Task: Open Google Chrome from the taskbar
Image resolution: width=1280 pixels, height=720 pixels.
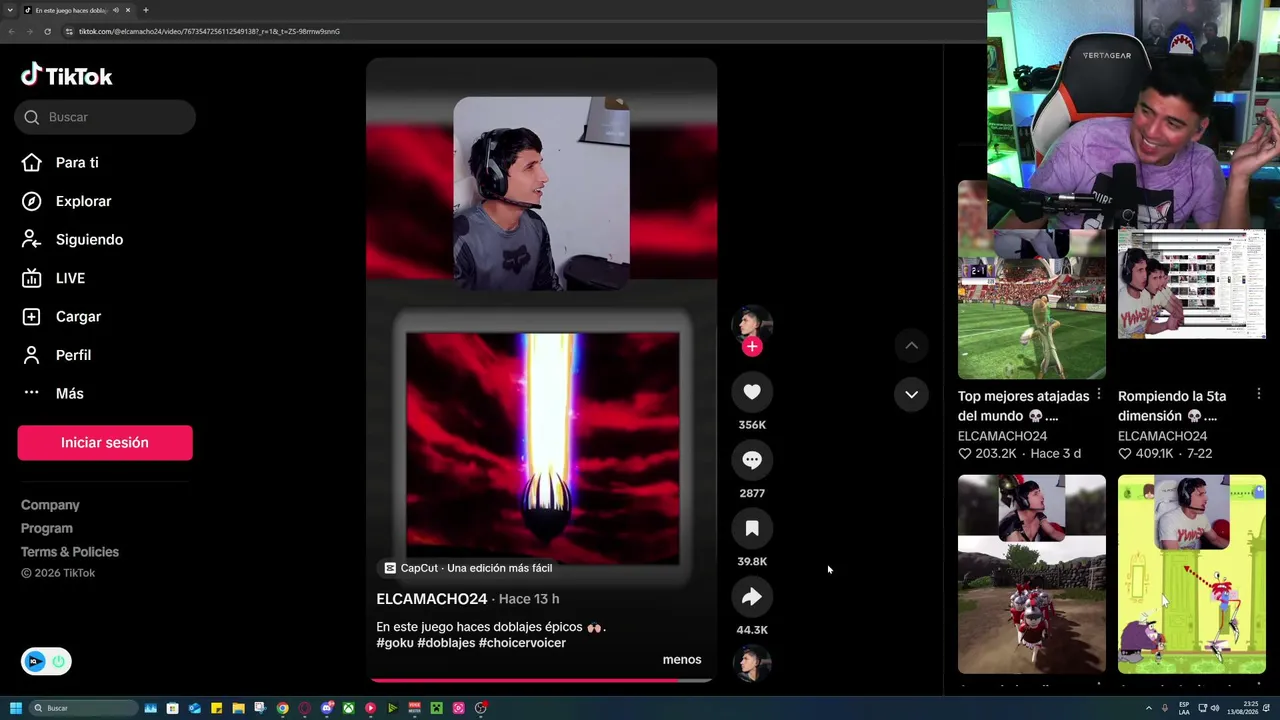Action: click(283, 708)
